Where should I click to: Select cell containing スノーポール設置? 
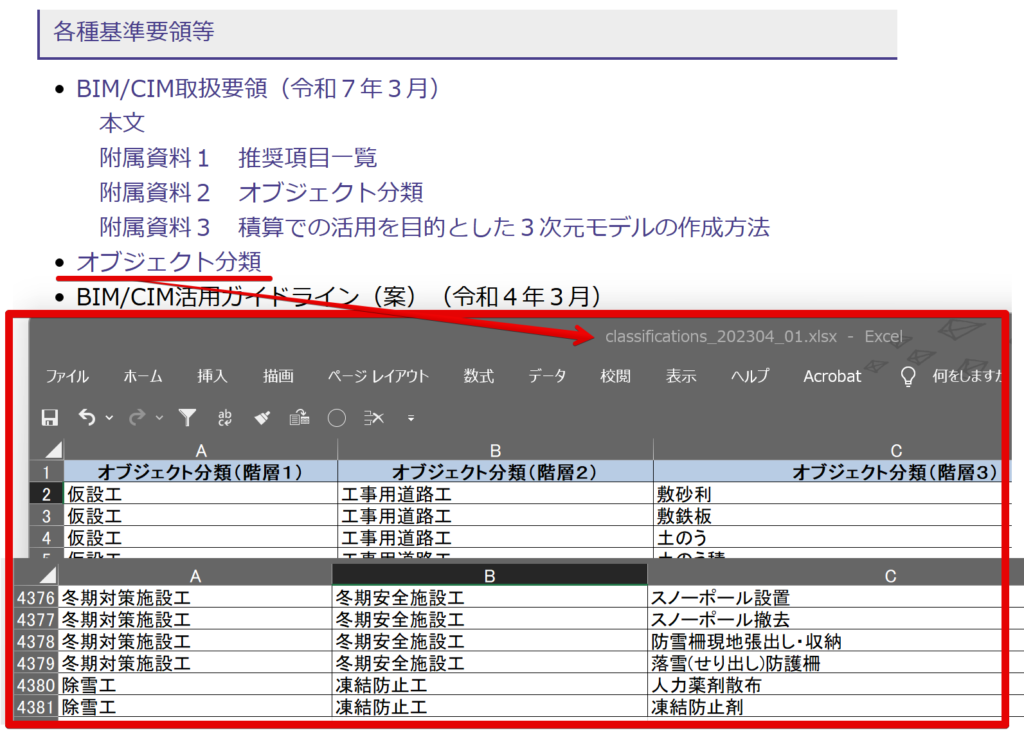point(720,598)
